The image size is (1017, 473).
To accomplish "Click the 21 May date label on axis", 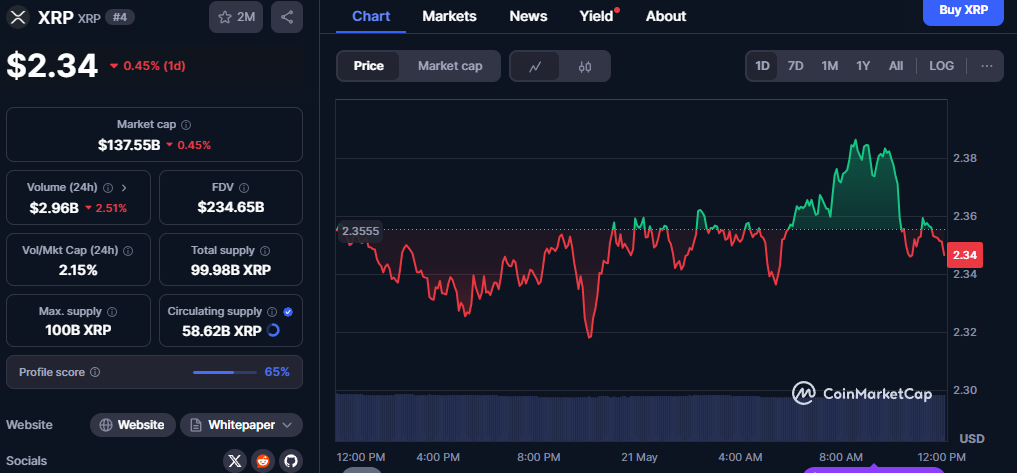I will pyautogui.click(x=639, y=457).
